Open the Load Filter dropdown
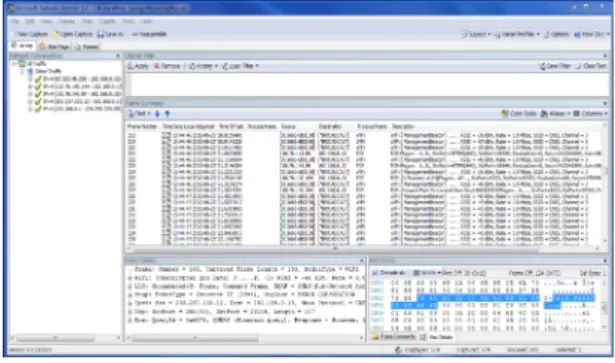615x363 pixels. [x=240, y=66]
